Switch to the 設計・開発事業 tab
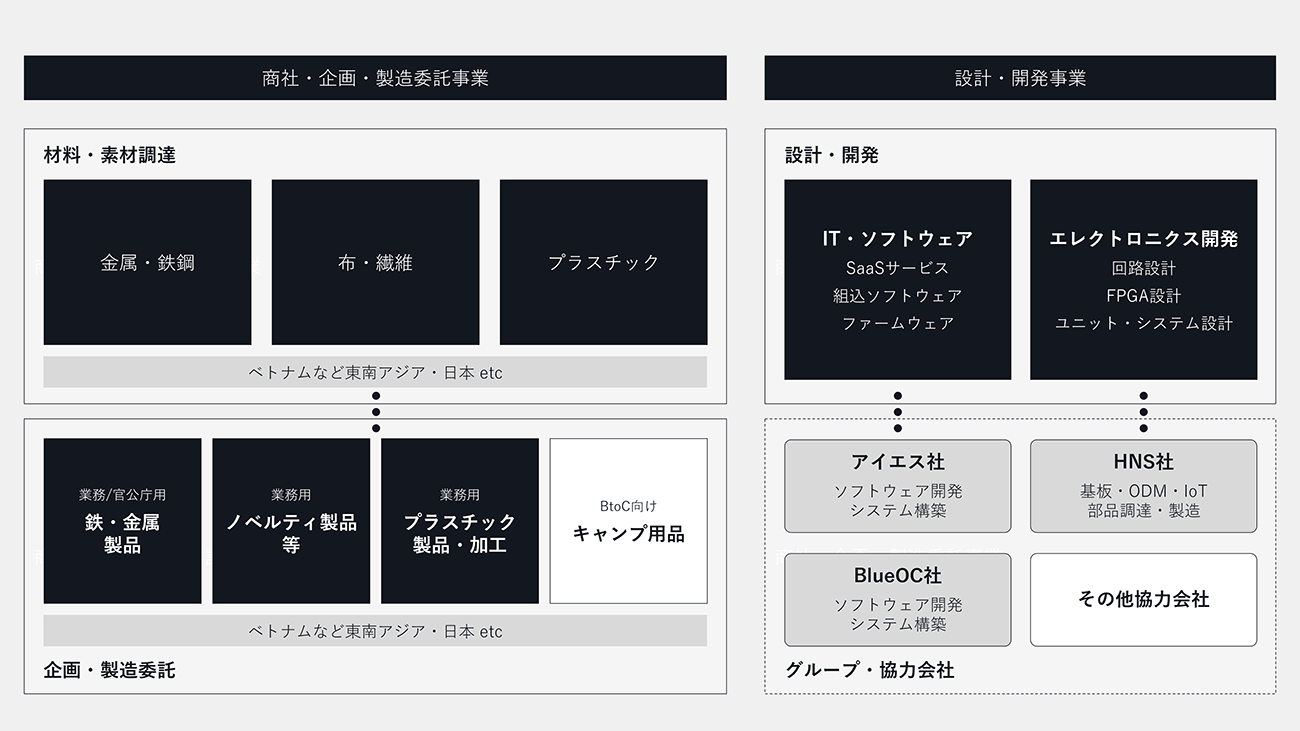 tap(1020, 77)
